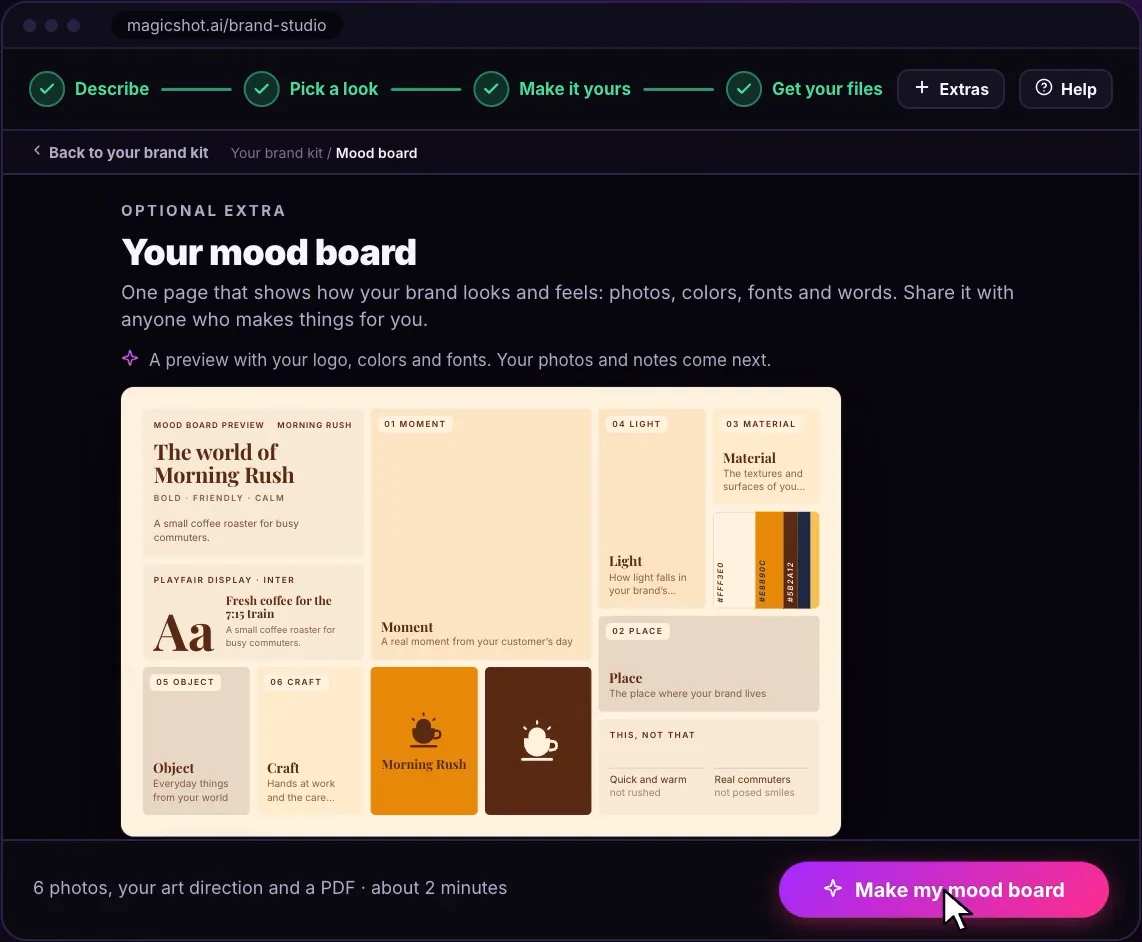Open the 02 Place photo tile
Viewport: 1142px width, 942px height.
click(x=709, y=664)
